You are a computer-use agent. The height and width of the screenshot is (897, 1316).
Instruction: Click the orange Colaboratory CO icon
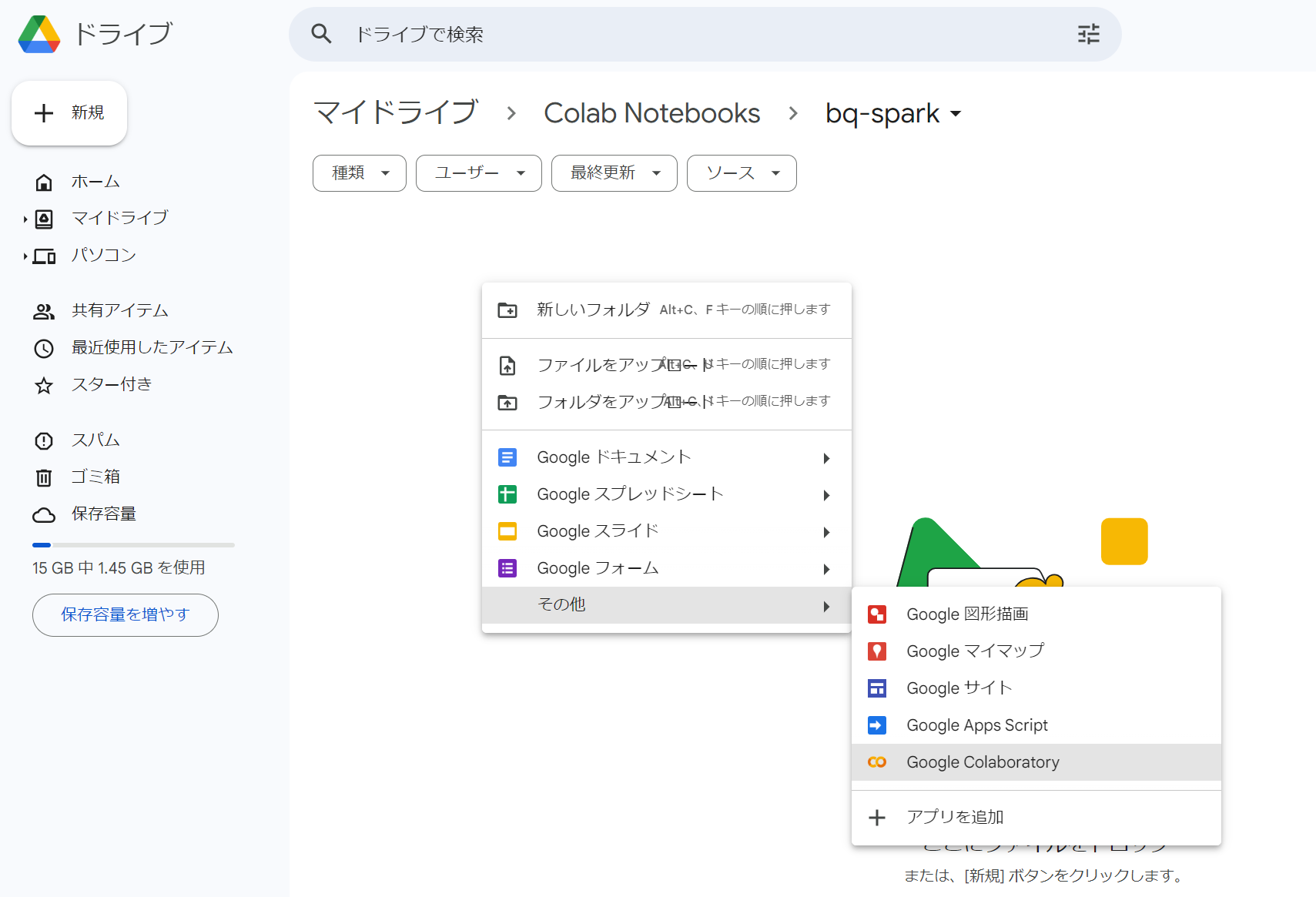tap(877, 762)
